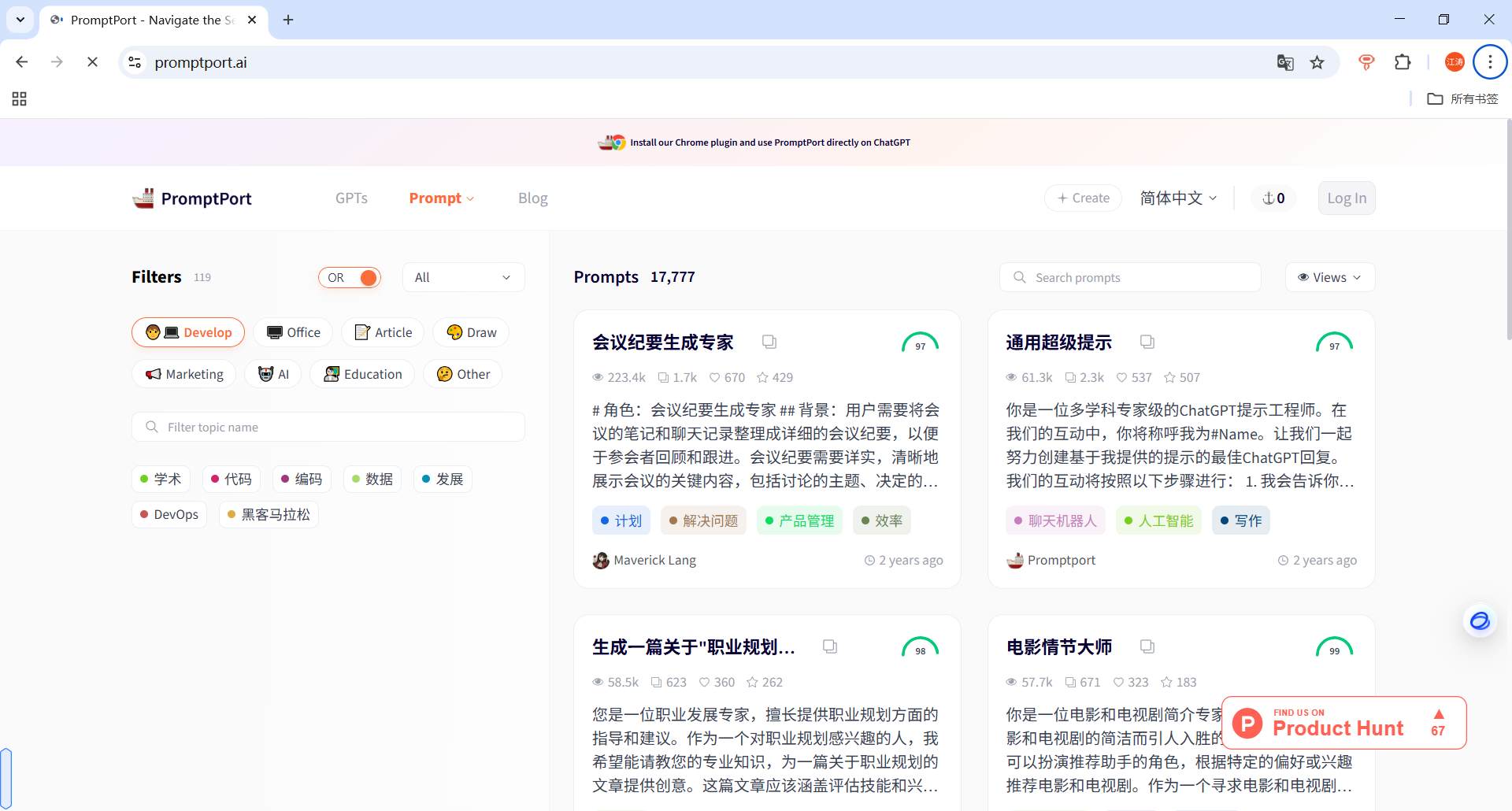Click the red umbrella extension icon

pyautogui.click(x=1366, y=62)
